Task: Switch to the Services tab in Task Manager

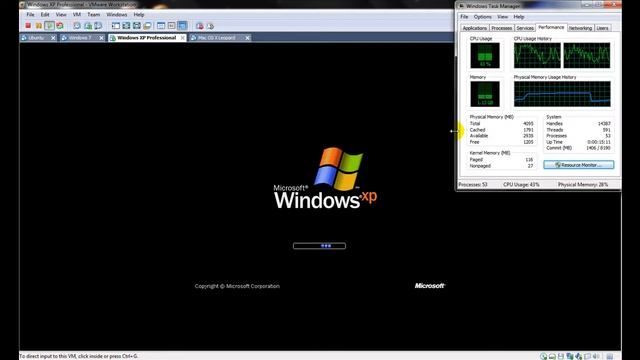Action: pos(525,28)
